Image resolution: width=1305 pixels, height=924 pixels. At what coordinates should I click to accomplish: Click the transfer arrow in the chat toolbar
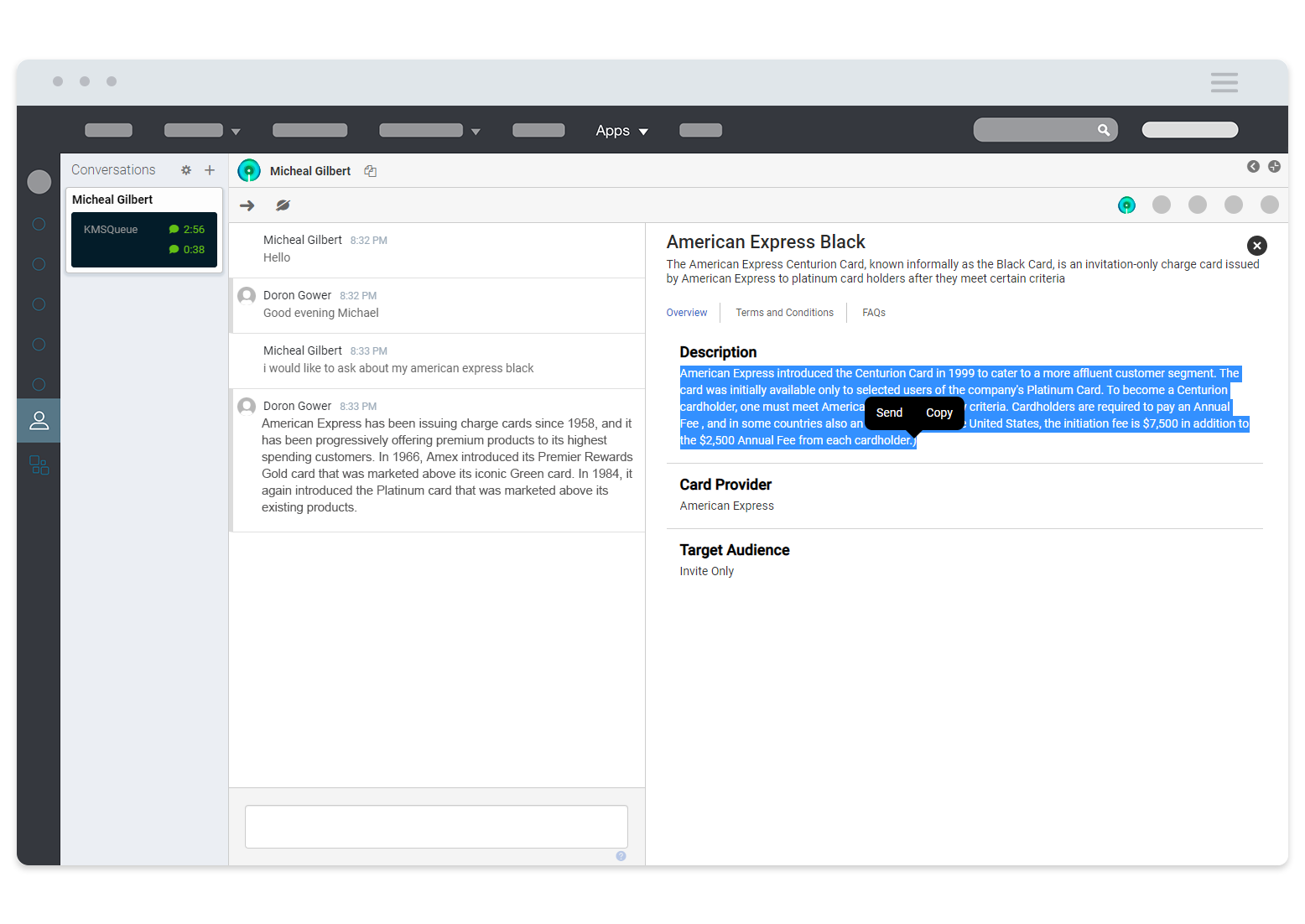pos(247,205)
